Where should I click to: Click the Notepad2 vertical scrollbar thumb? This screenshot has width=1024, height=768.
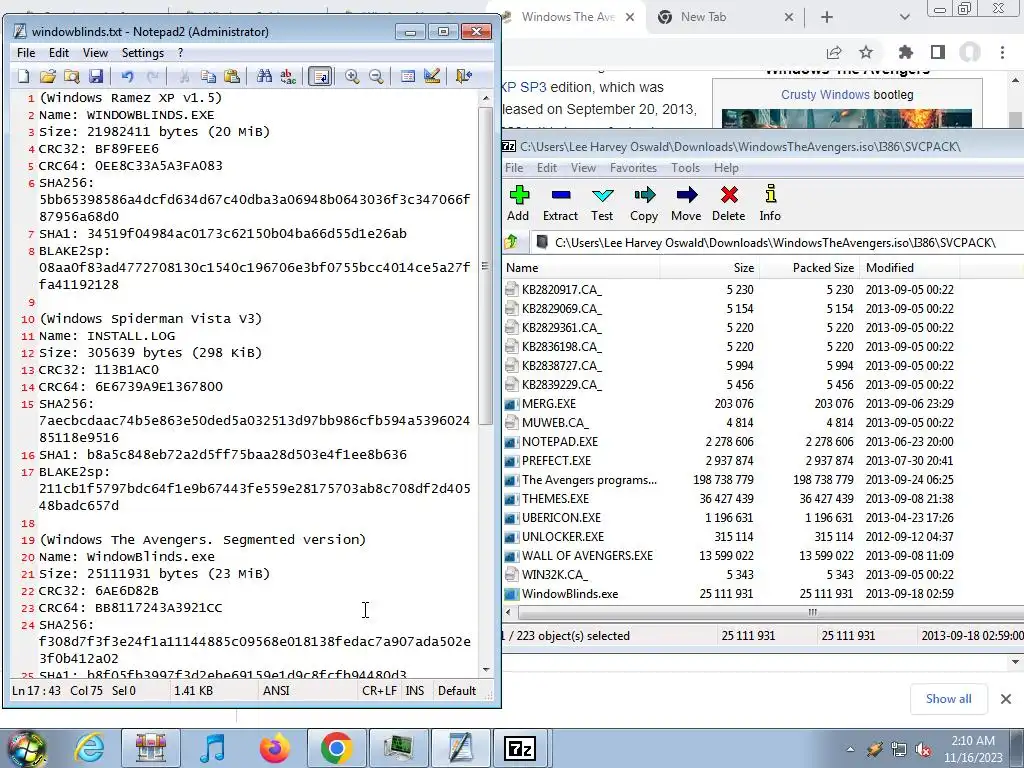click(x=485, y=266)
